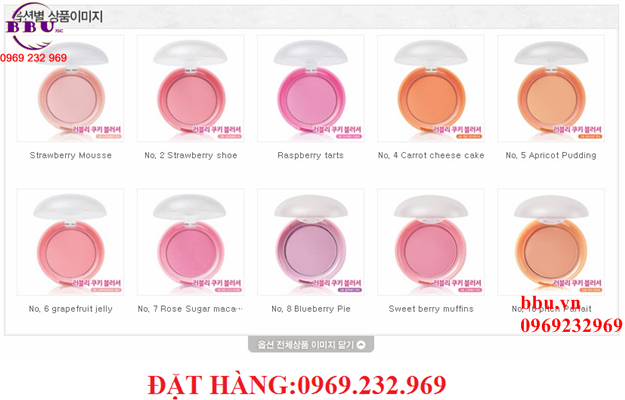Click the No. 5 Apricot Pudding blusher image
This screenshot has width=625, height=400.
tap(551, 88)
